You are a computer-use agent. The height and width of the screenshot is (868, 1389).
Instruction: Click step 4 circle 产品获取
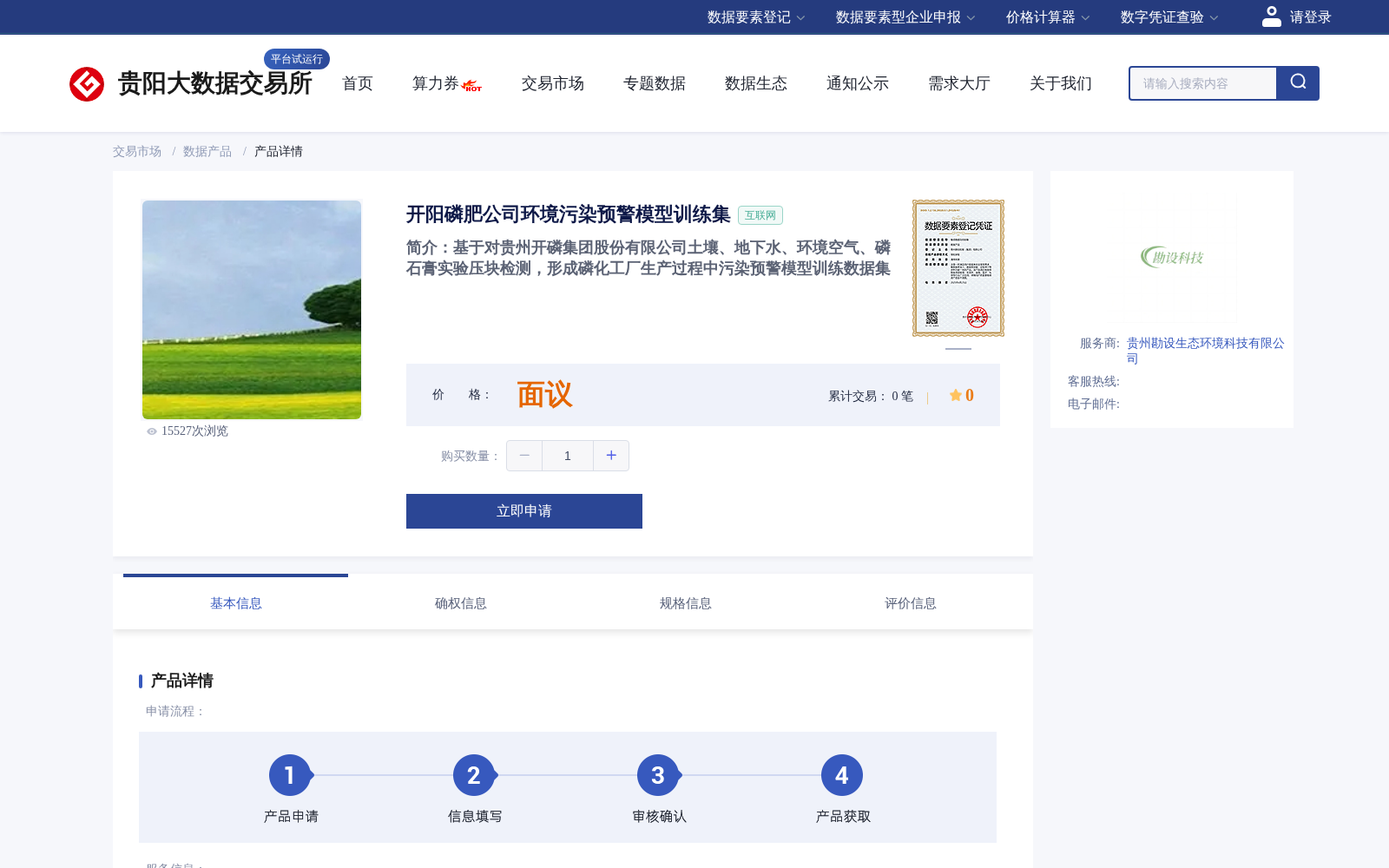842,775
